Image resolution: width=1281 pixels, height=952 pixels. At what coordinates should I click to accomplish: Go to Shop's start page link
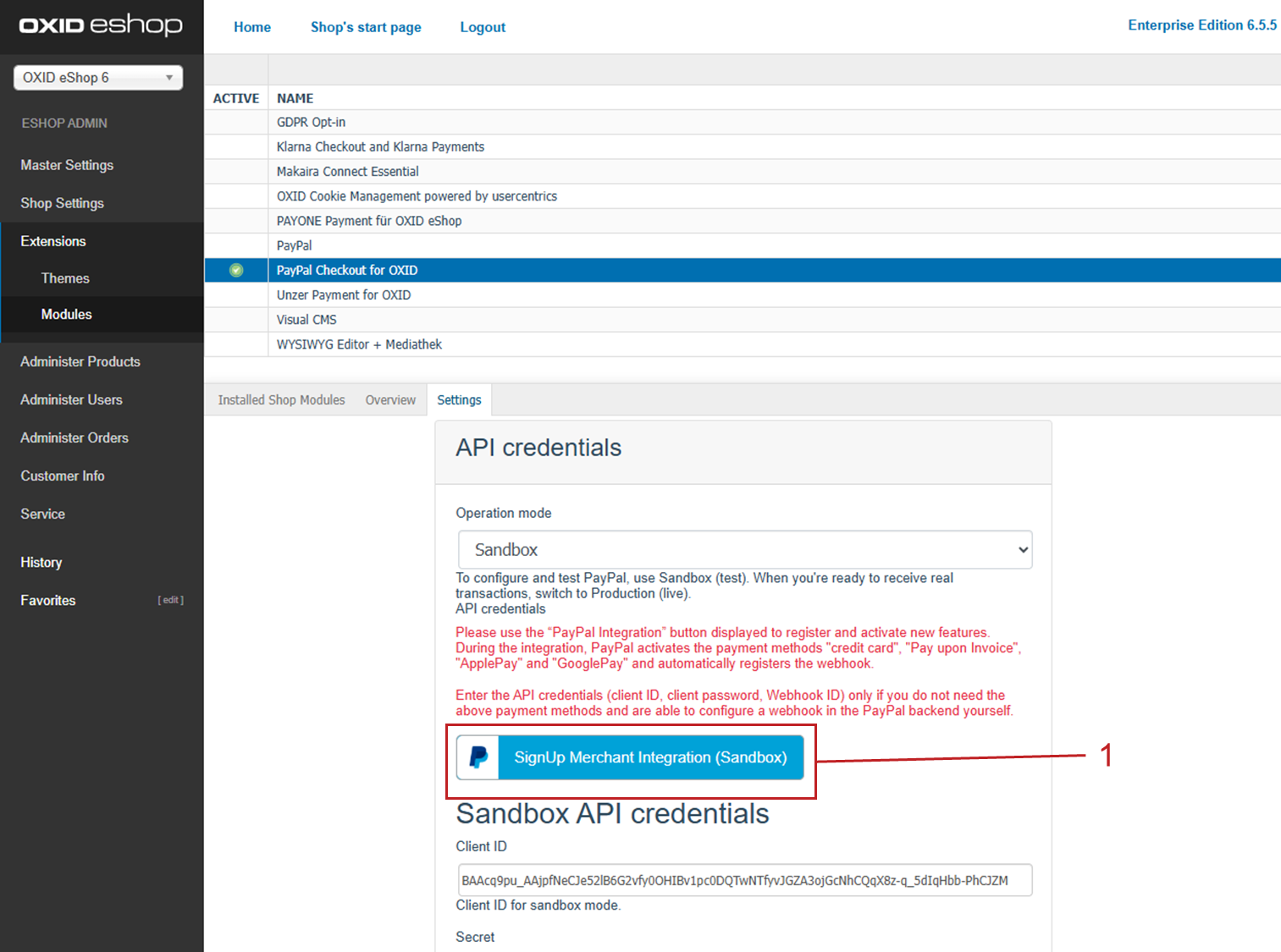366,27
